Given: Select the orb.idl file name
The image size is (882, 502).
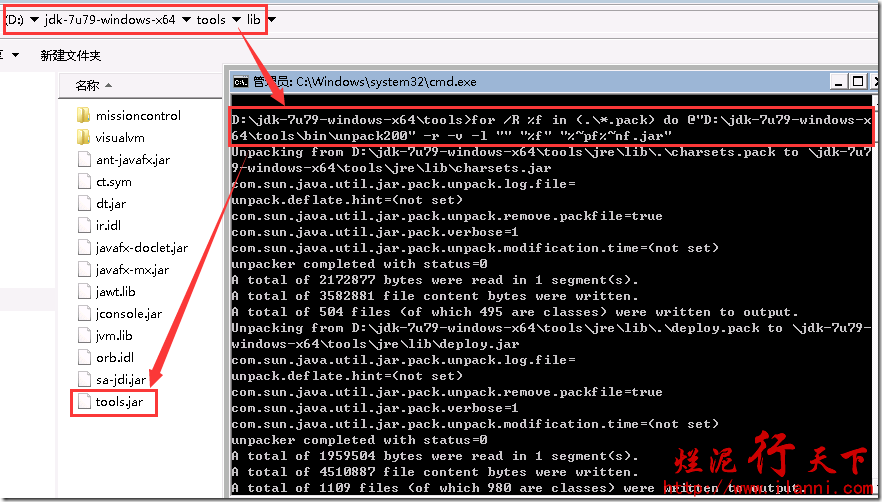Looking at the screenshot, I should click(x=114, y=358).
